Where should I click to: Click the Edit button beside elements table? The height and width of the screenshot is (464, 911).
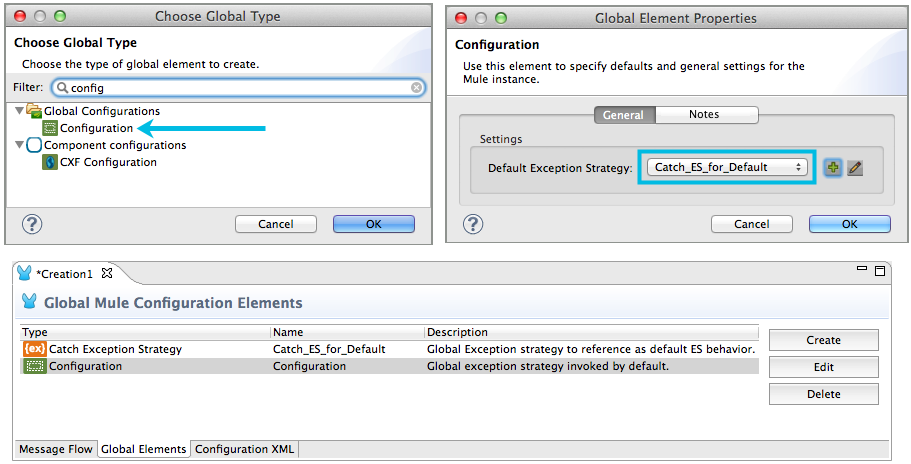click(824, 367)
